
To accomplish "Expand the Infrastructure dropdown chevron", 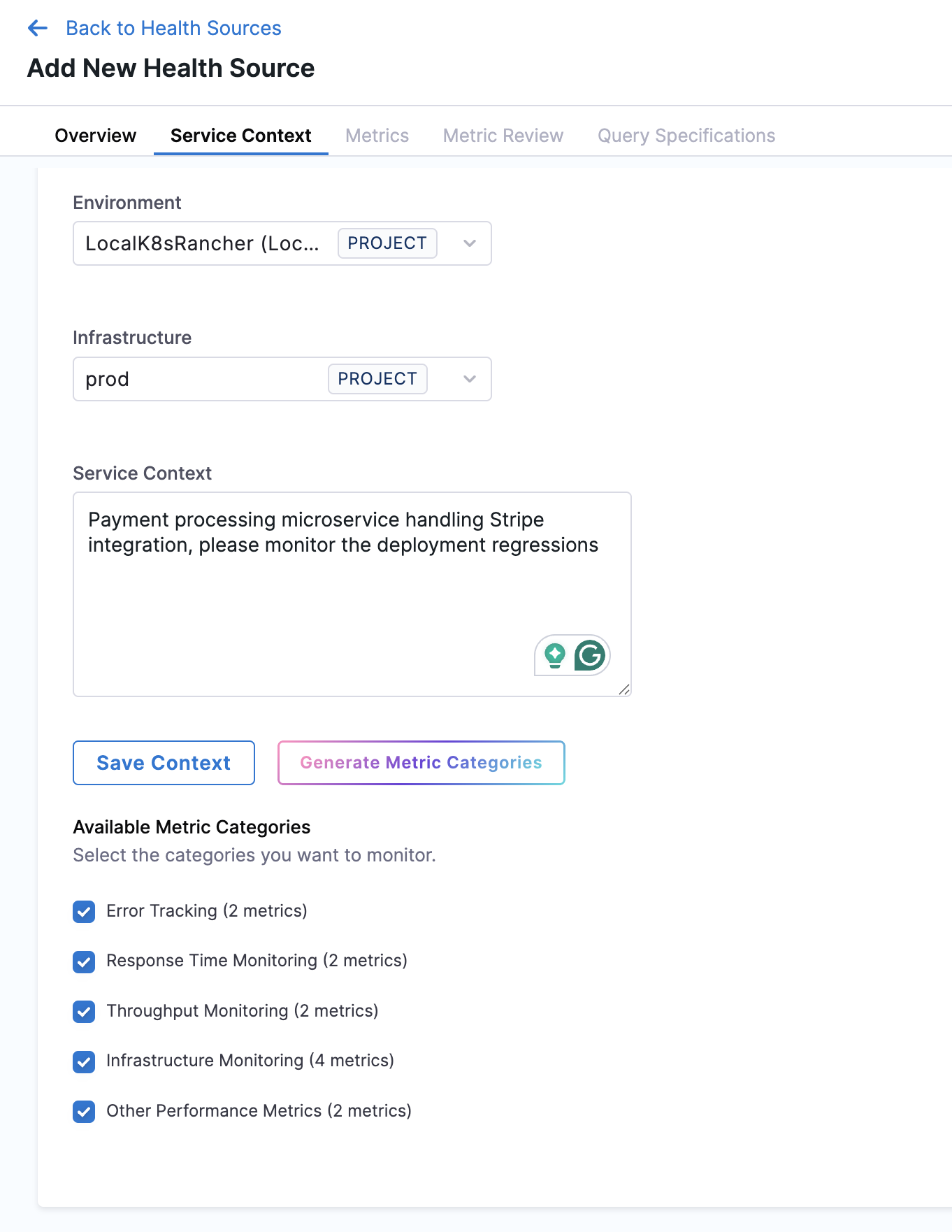I will (470, 379).
